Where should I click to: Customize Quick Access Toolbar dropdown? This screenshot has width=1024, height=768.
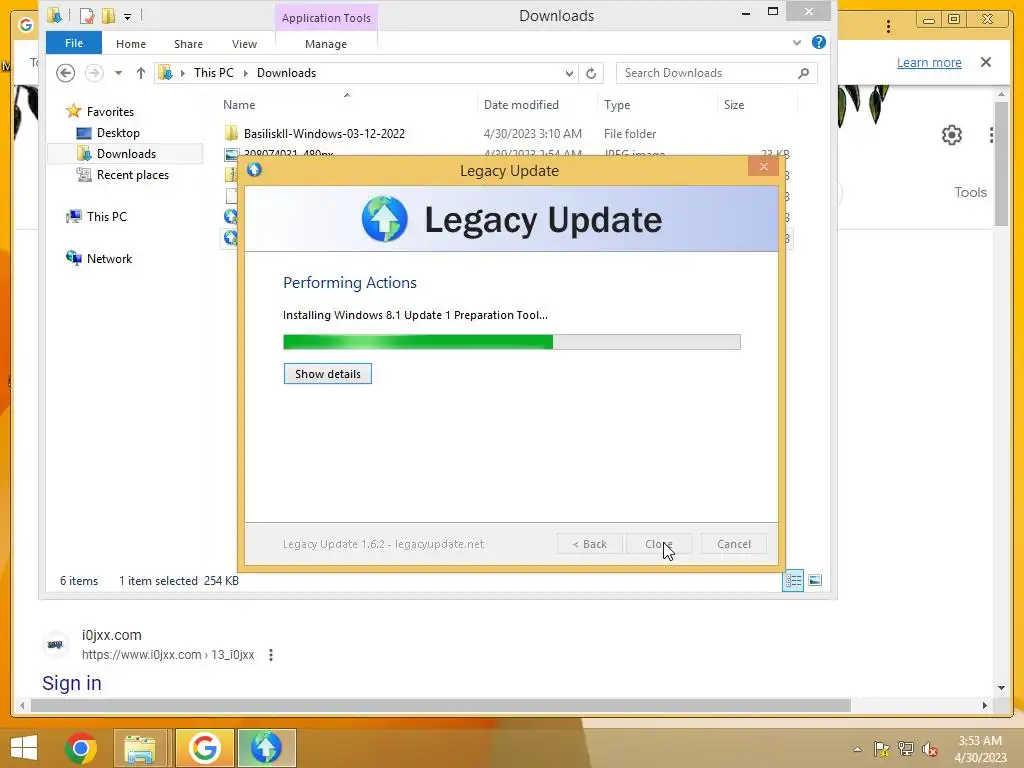tap(127, 16)
